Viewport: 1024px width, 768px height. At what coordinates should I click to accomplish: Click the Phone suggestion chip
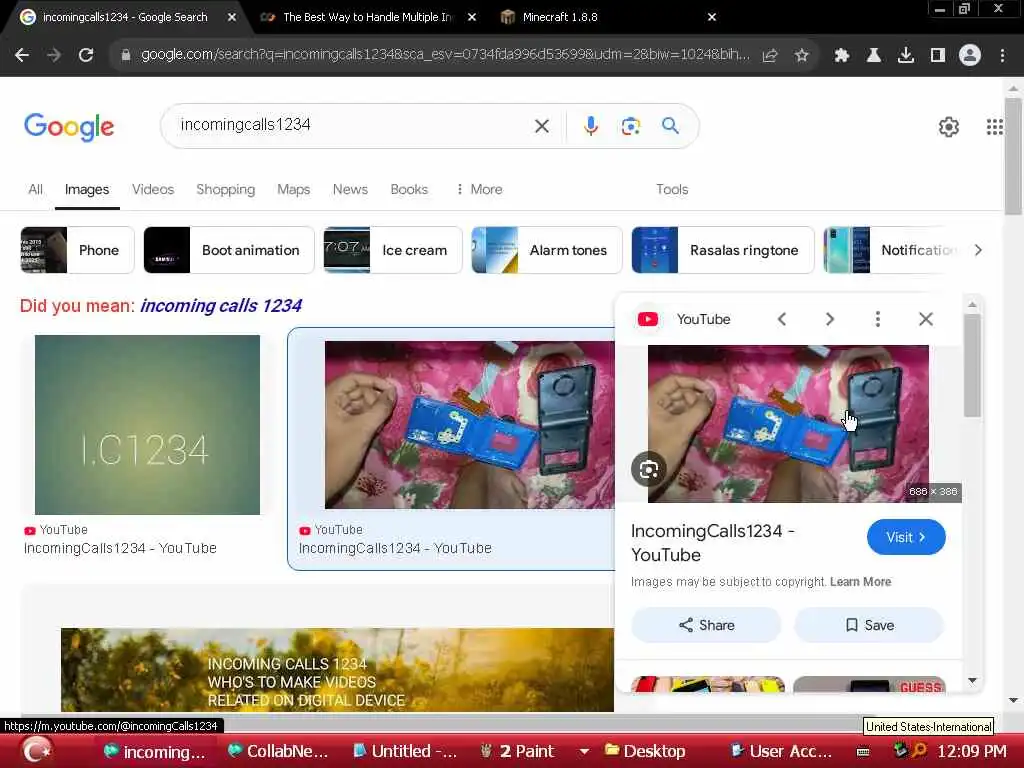tap(77, 250)
